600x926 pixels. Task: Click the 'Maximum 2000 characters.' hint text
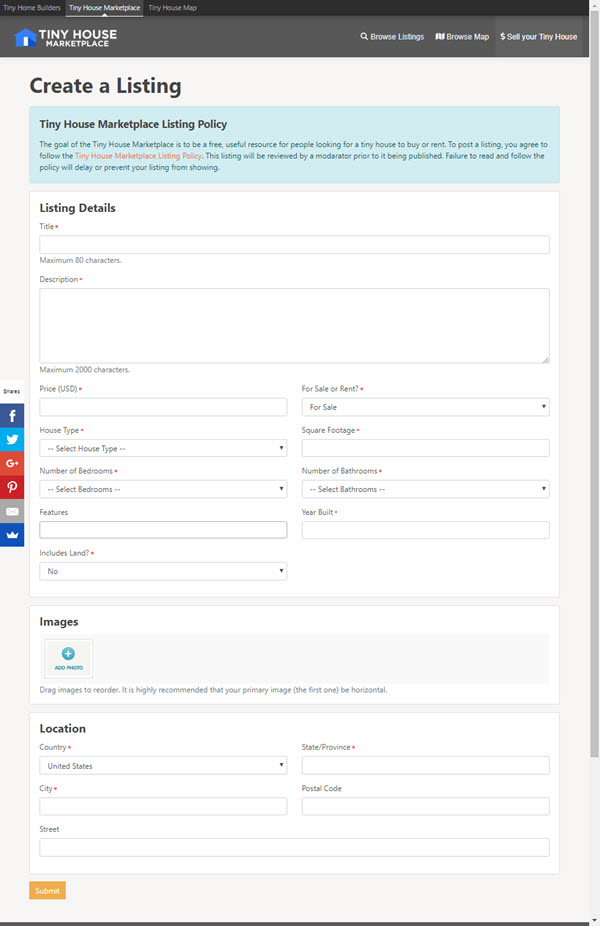[84, 370]
